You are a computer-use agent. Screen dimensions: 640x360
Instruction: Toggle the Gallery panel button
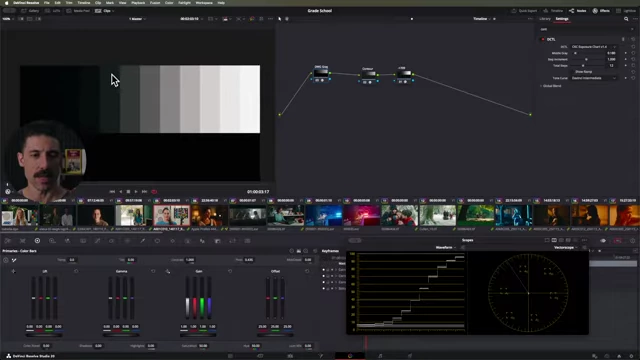pyautogui.click(x=30, y=11)
